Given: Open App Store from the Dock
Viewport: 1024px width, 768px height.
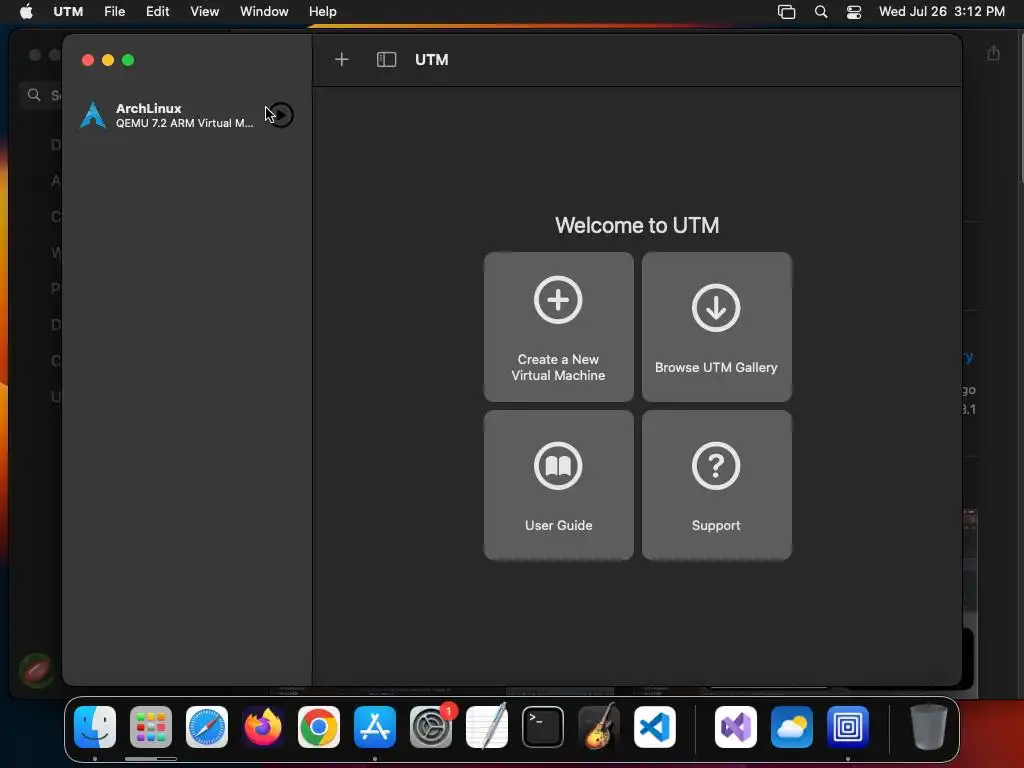Looking at the screenshot, I should coord(375,727).
